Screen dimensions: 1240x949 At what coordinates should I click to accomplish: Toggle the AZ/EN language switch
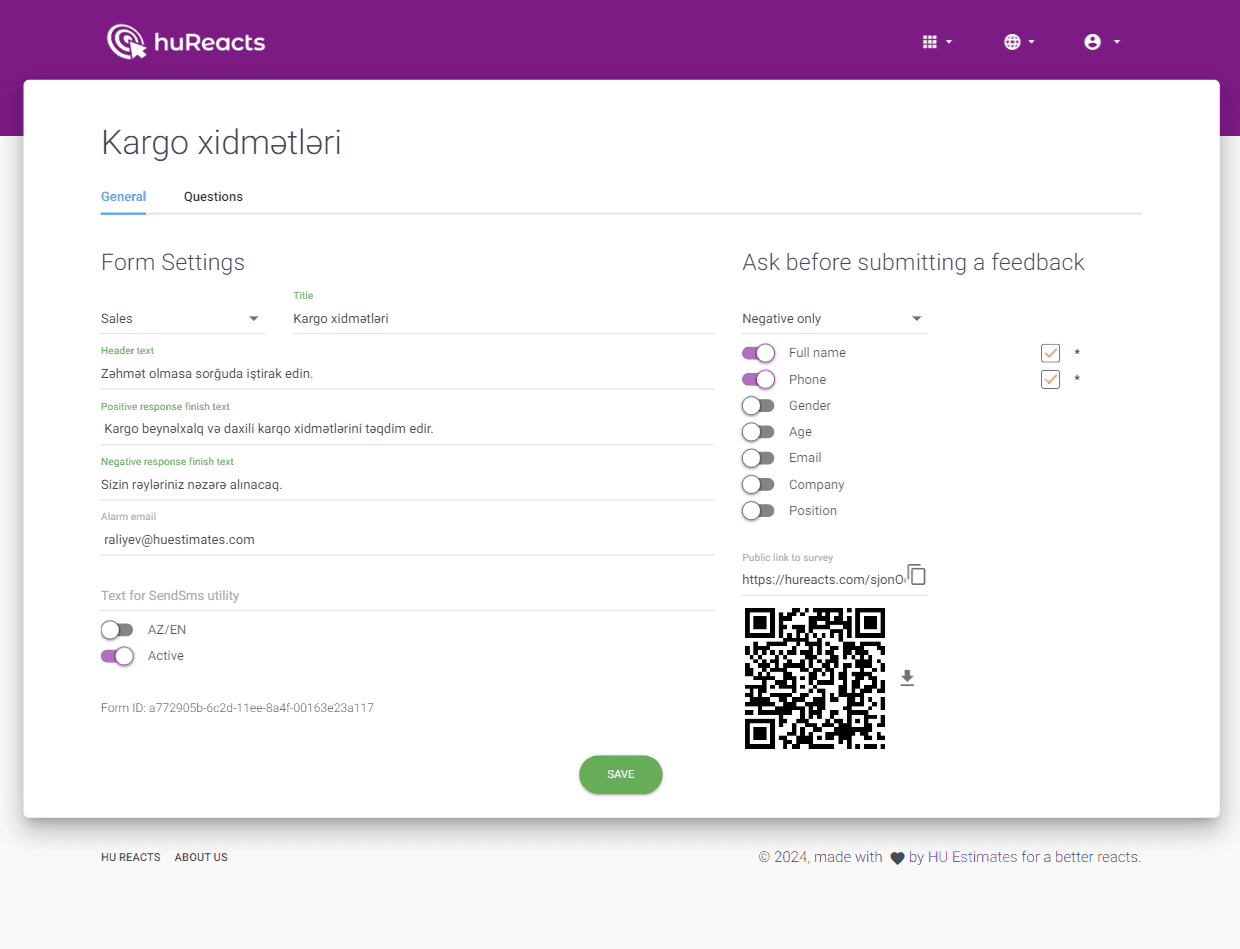[117, 630]
